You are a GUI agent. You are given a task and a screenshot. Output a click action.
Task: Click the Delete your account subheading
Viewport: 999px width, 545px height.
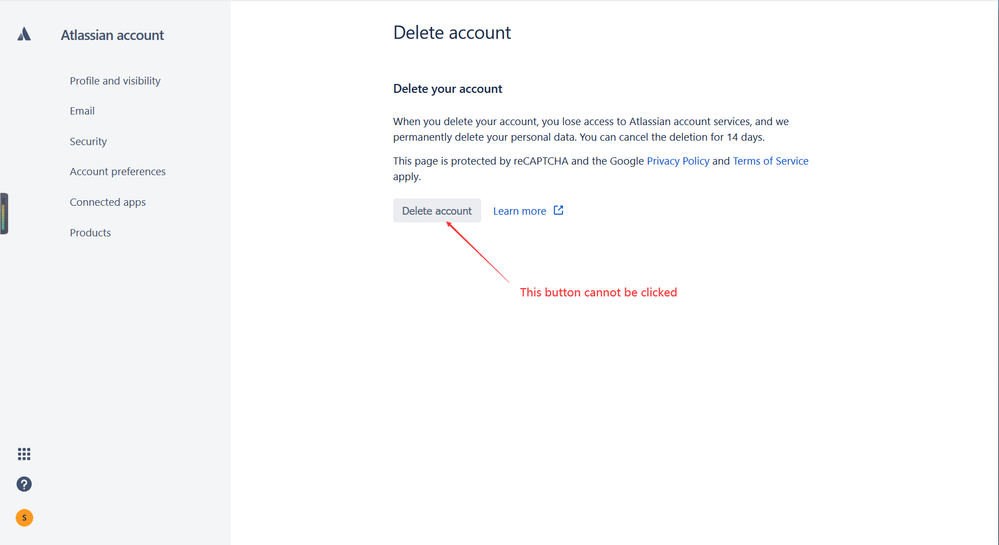pyautogui.click(x=447, y=89)
